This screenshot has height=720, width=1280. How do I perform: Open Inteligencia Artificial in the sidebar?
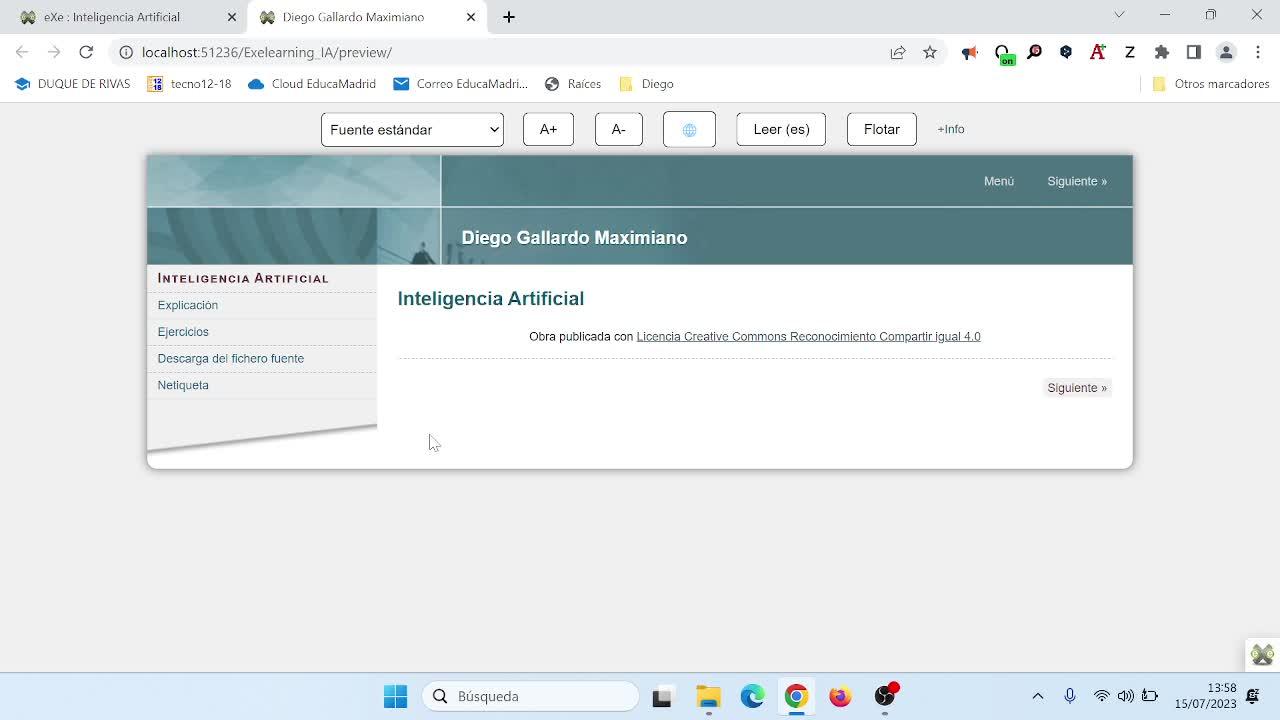click(243, 278)
